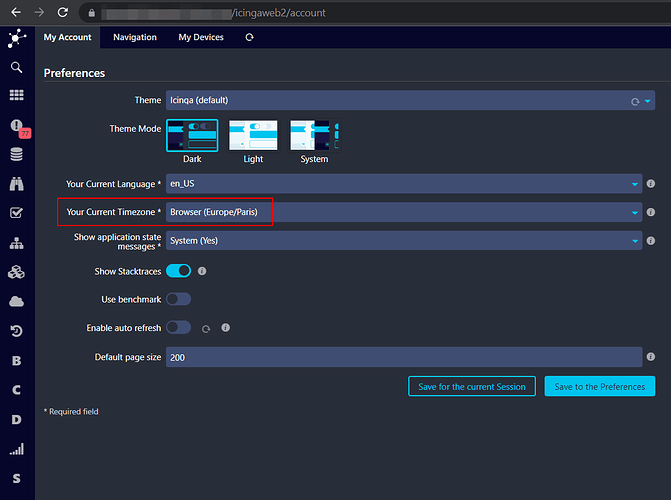Open problems icon with 77 badge

(x=19, y=128)
